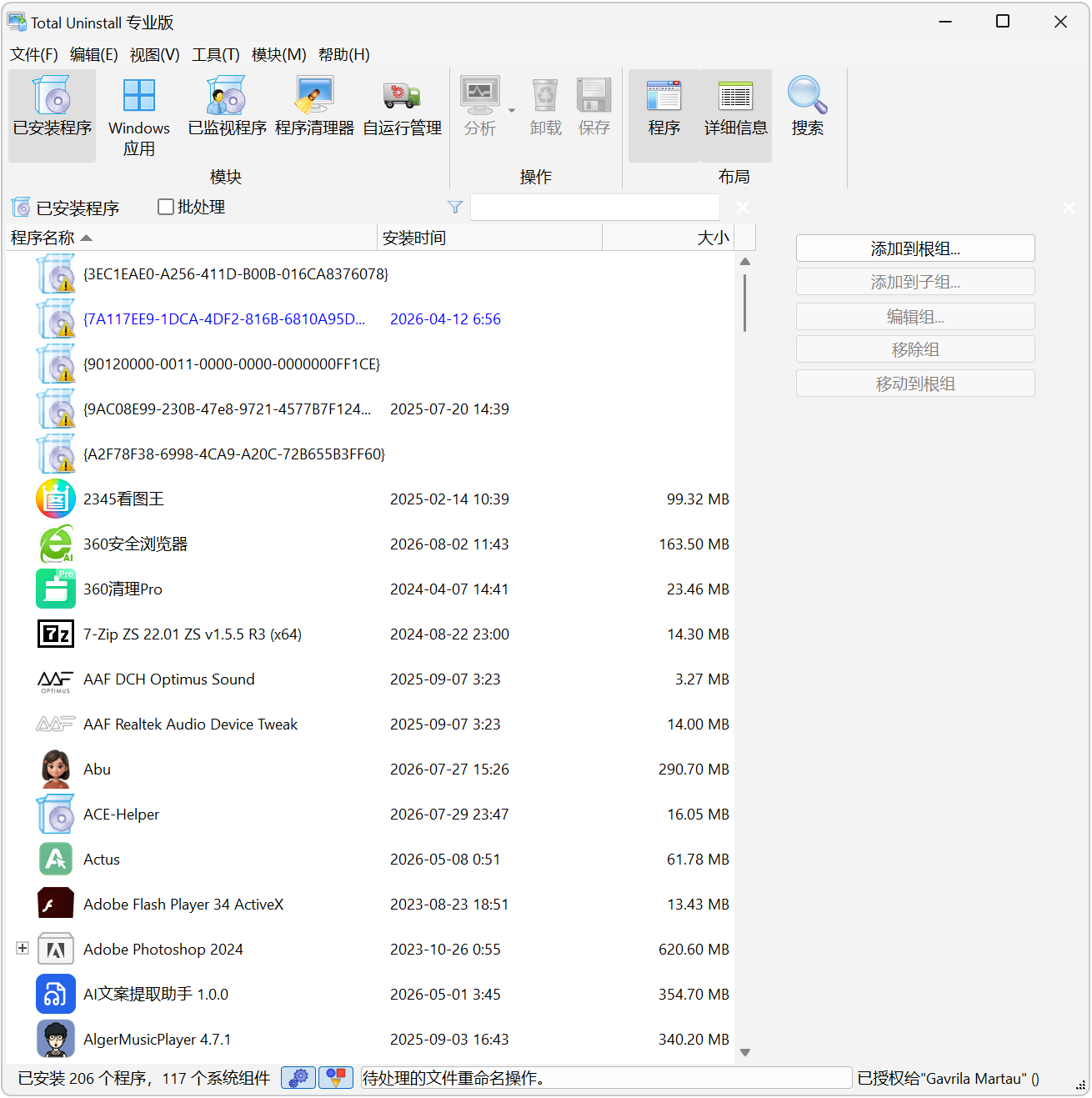
Task: Select the {9AC08E99-230B-47e8... entry
Action: pyautogui.click(x=369, y=409)
